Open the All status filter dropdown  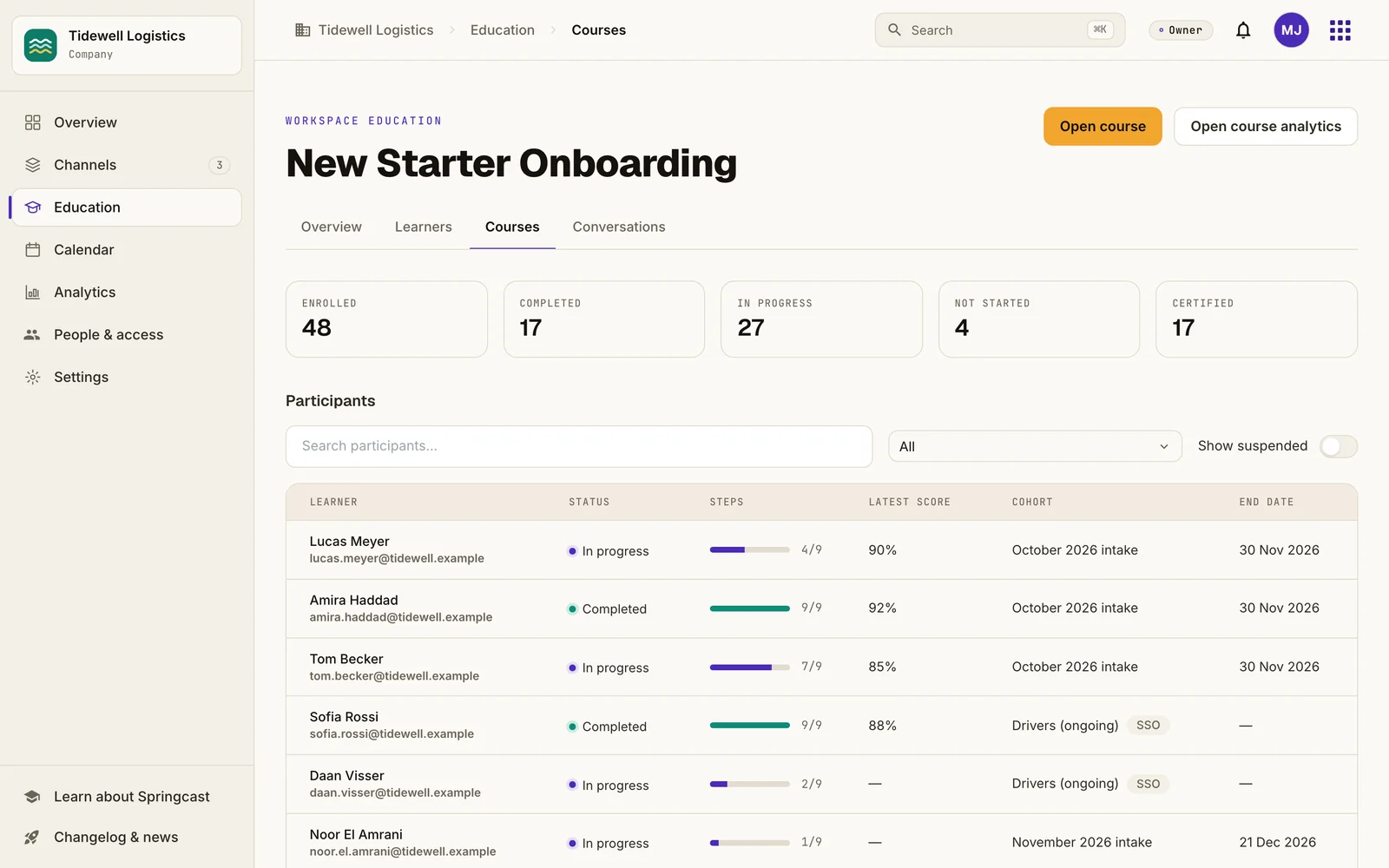(x=1035, y=446)
